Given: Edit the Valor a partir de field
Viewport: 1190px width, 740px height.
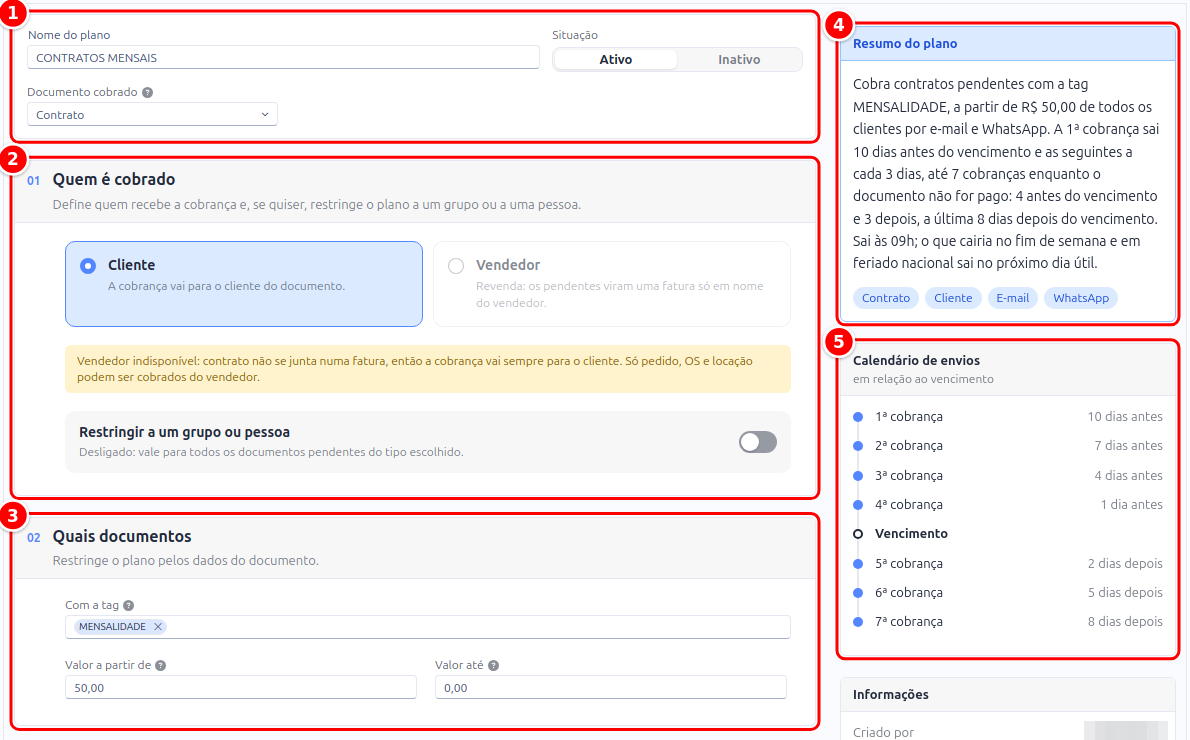Looking at the screenshot, I should 241,688.
